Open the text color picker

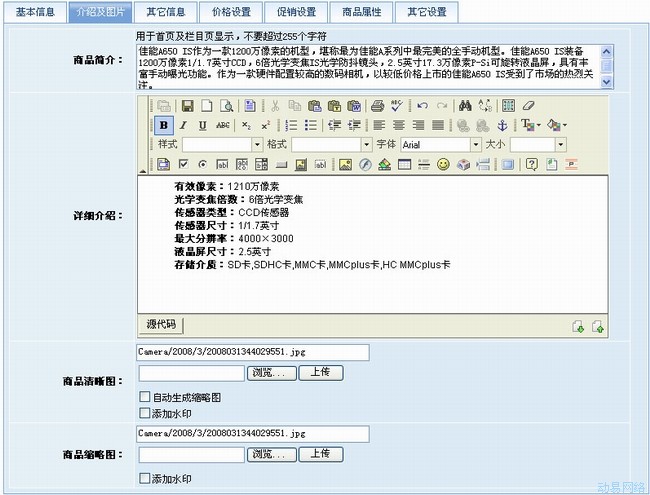coord(531,125)
